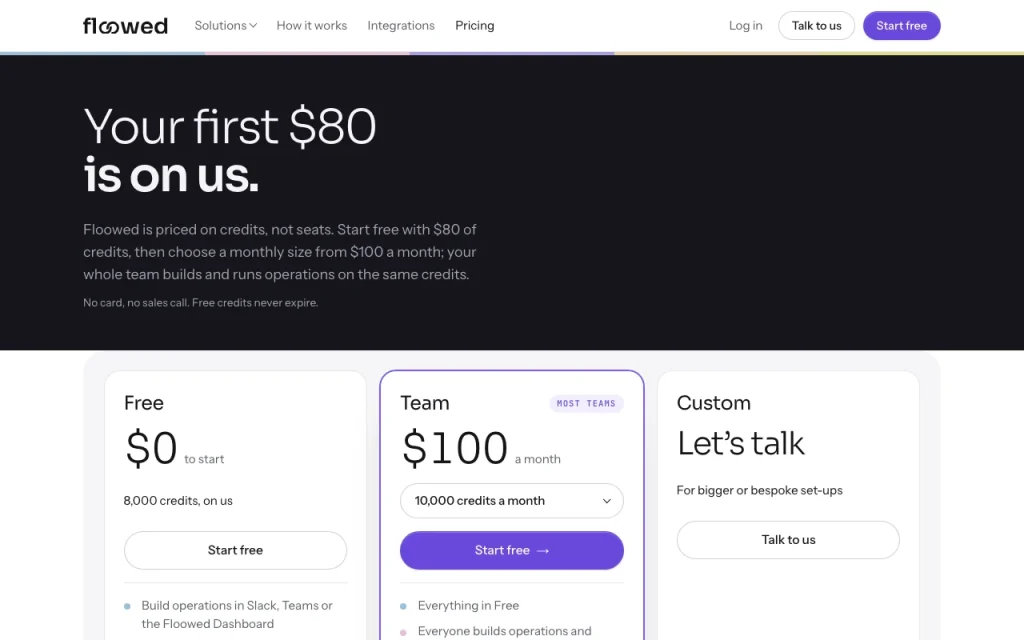Click Talk to us in header
Viewport: 1024px width, 640px height.
pyautogui.click(x=816, y=25)
